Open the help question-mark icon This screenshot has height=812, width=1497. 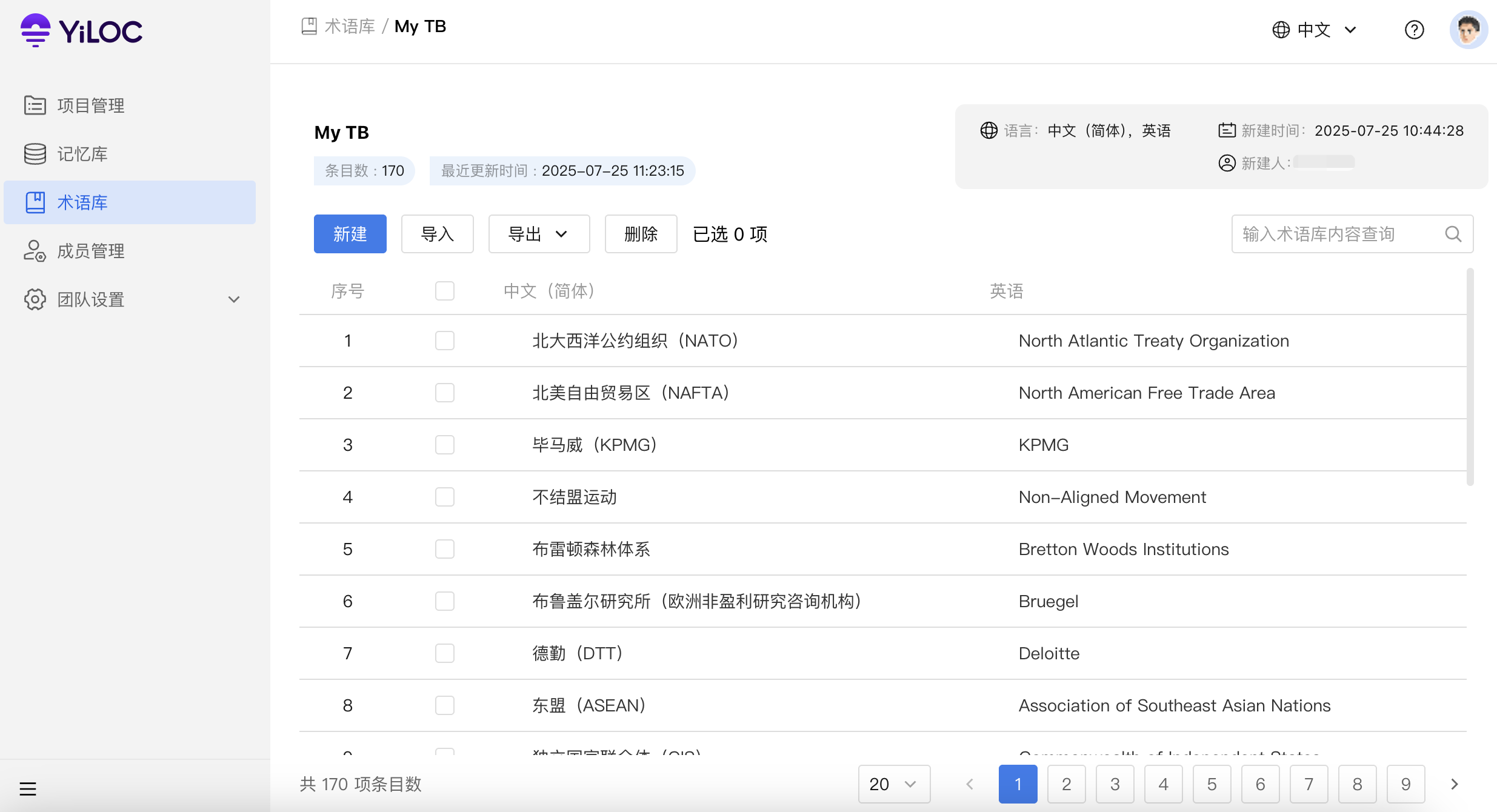tap(1414, 30)
